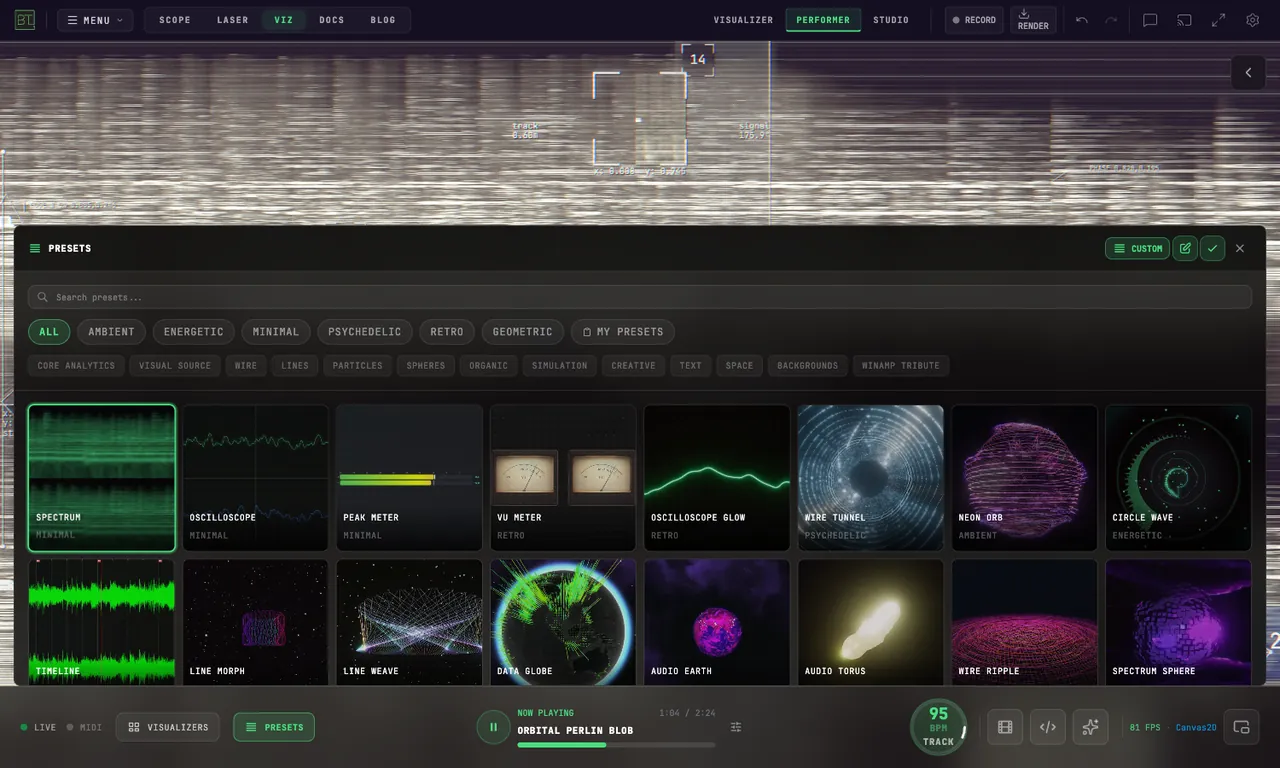Viewport: 1280px width, 768px height.
Task: Open the film strip icon
Action: [x=1005, y=727]
